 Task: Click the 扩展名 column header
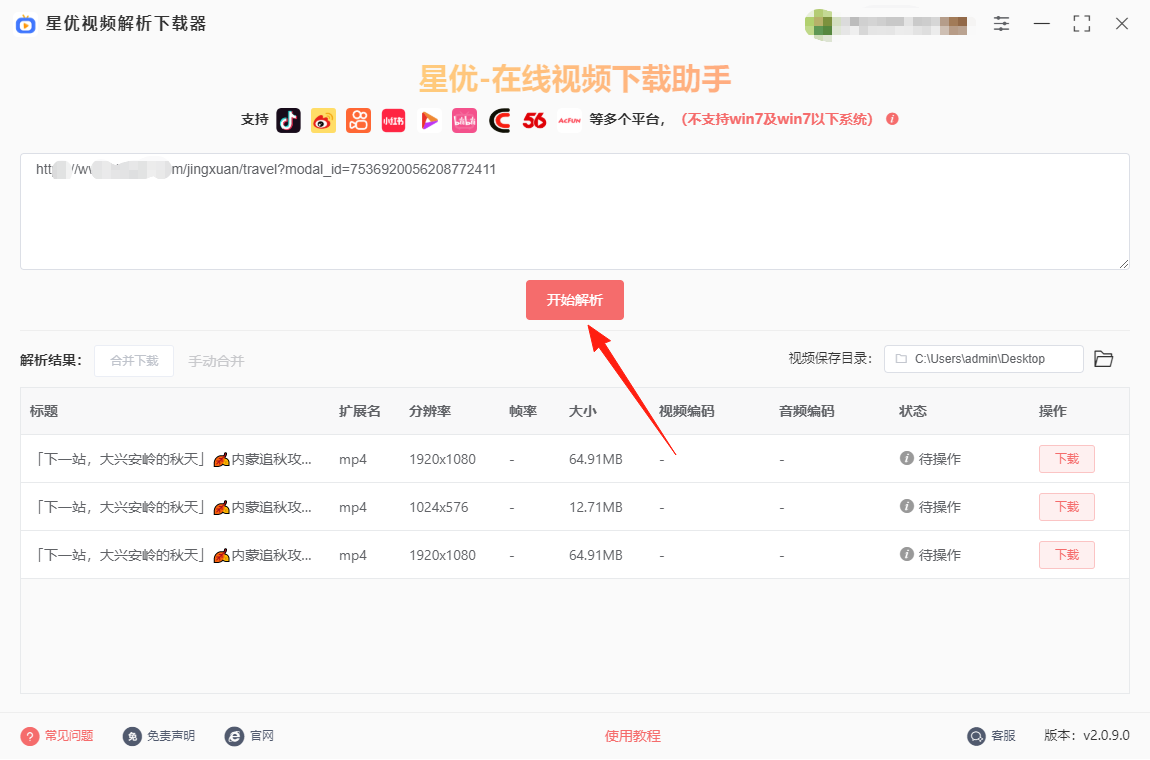[360, 412]
